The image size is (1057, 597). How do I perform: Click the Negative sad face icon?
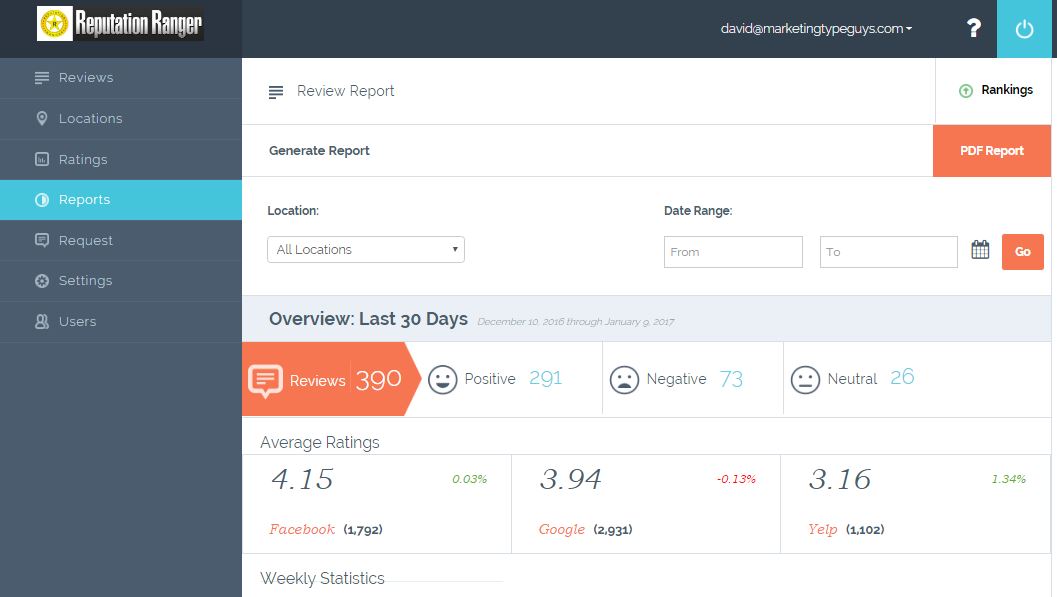tap(624, 380)
